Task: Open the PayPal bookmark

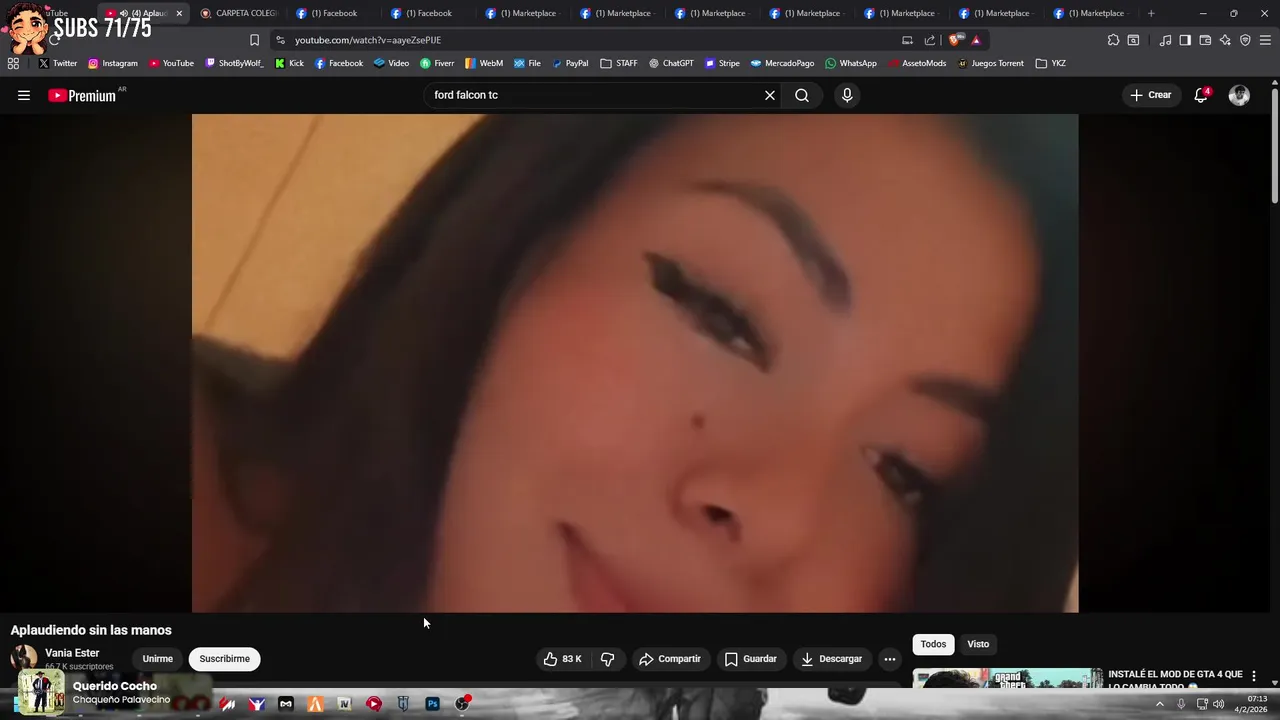Action: [x=570, y=63]
